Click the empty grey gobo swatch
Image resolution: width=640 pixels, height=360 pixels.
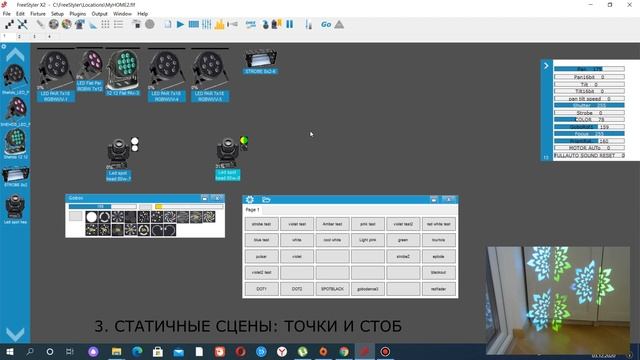click(x=76, y=216)
